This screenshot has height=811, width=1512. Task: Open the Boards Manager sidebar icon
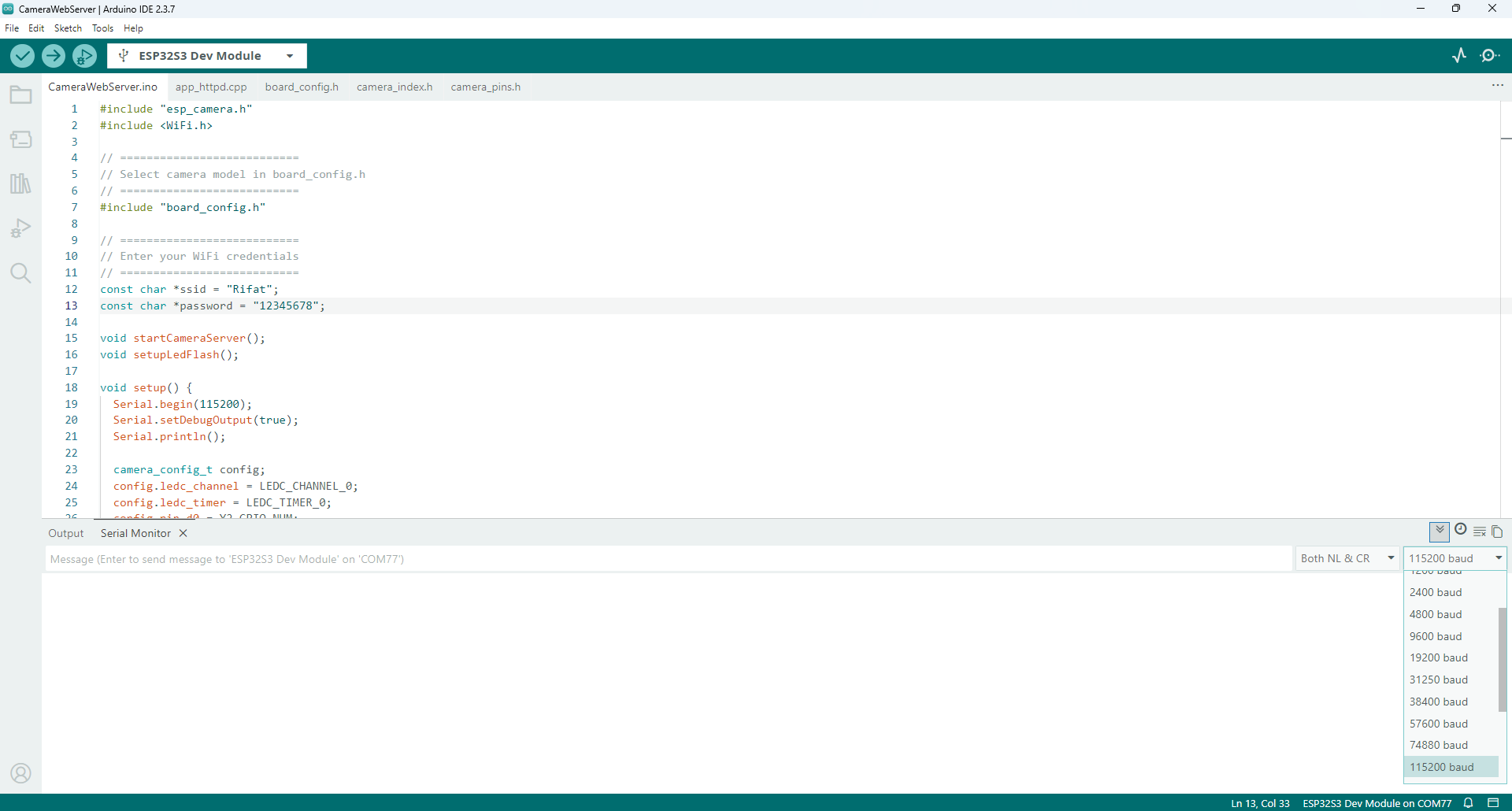pyautogui.click(x=21, y=139)
